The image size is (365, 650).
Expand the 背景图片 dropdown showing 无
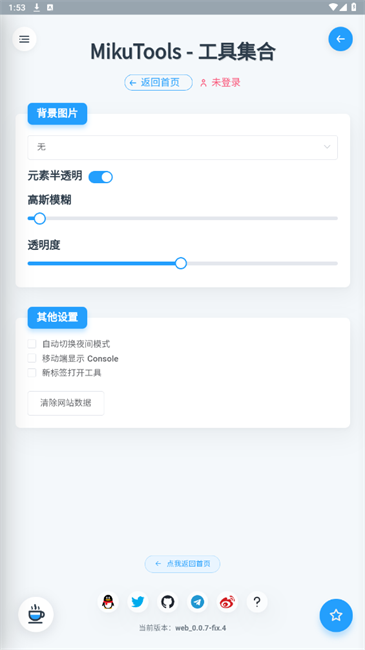pyautogui.click(x=182, y=147)
